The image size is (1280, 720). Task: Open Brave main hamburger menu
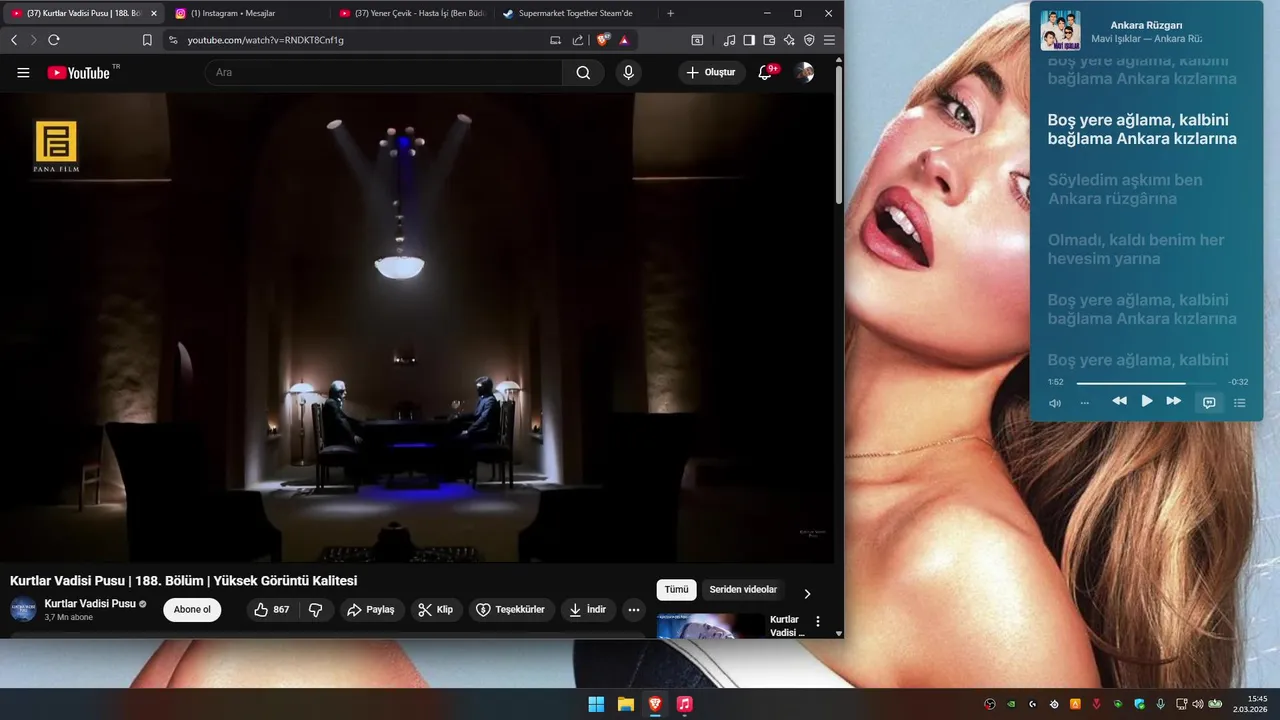pos(829,40)
